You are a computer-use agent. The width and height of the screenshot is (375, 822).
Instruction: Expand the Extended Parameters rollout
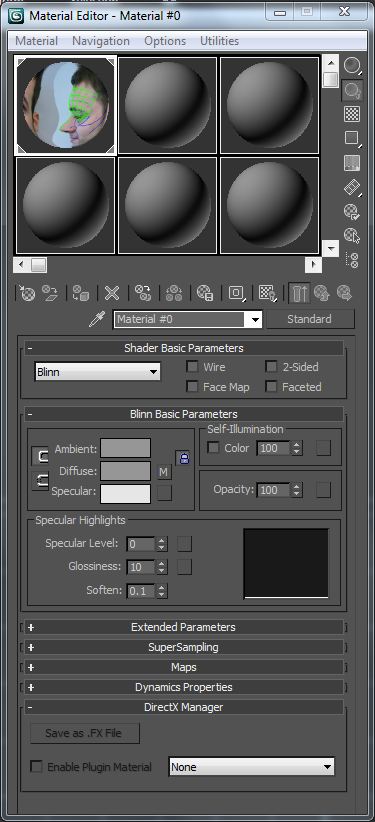183,627
